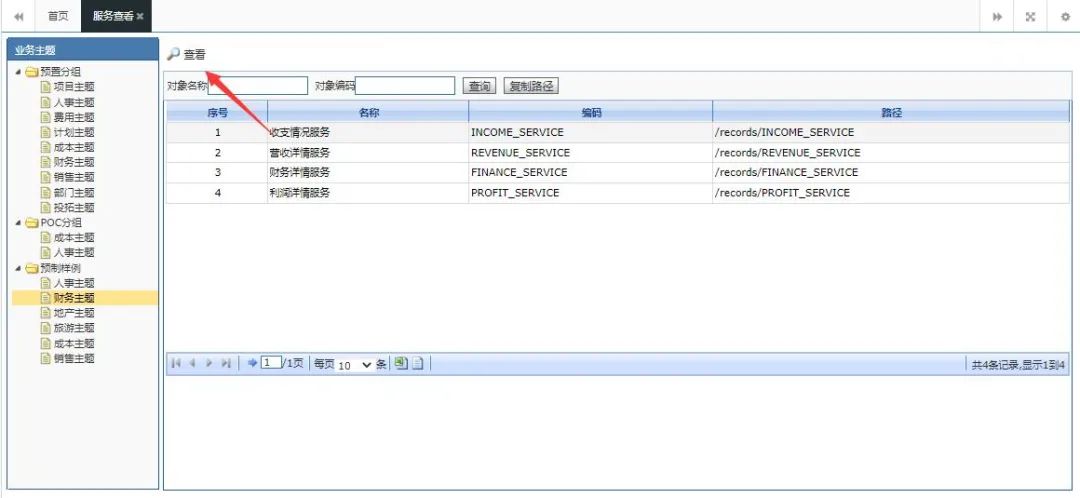The image size is (1080, 498).
Task: Click the page number input box
Action: point(271,363)
